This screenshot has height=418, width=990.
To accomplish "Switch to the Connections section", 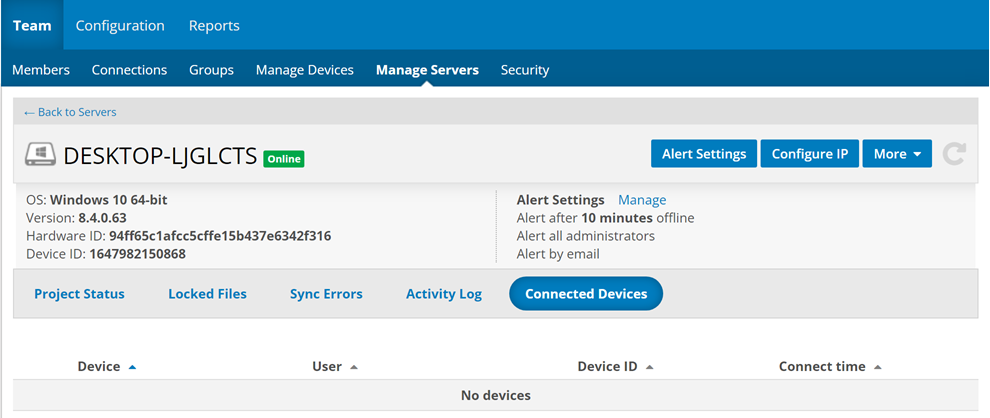I will click(129, 70).
